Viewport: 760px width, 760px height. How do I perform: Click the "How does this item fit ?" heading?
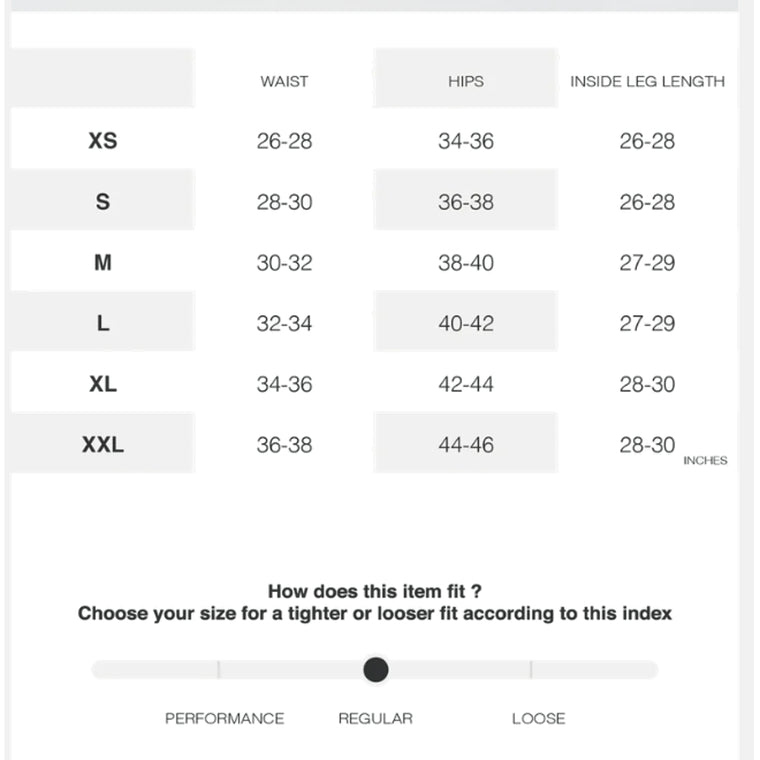tap(375, 591)
